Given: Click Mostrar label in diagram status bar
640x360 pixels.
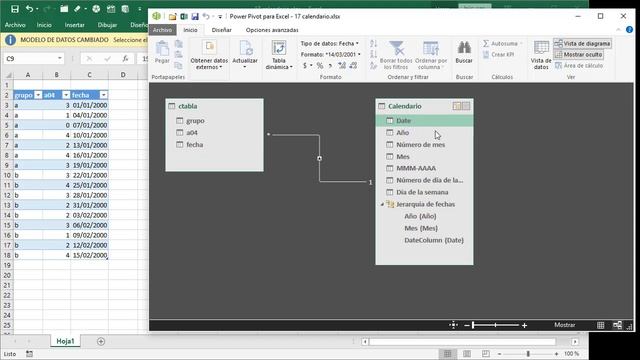Looking at the screenshot, I should click(x=565, y=325).
